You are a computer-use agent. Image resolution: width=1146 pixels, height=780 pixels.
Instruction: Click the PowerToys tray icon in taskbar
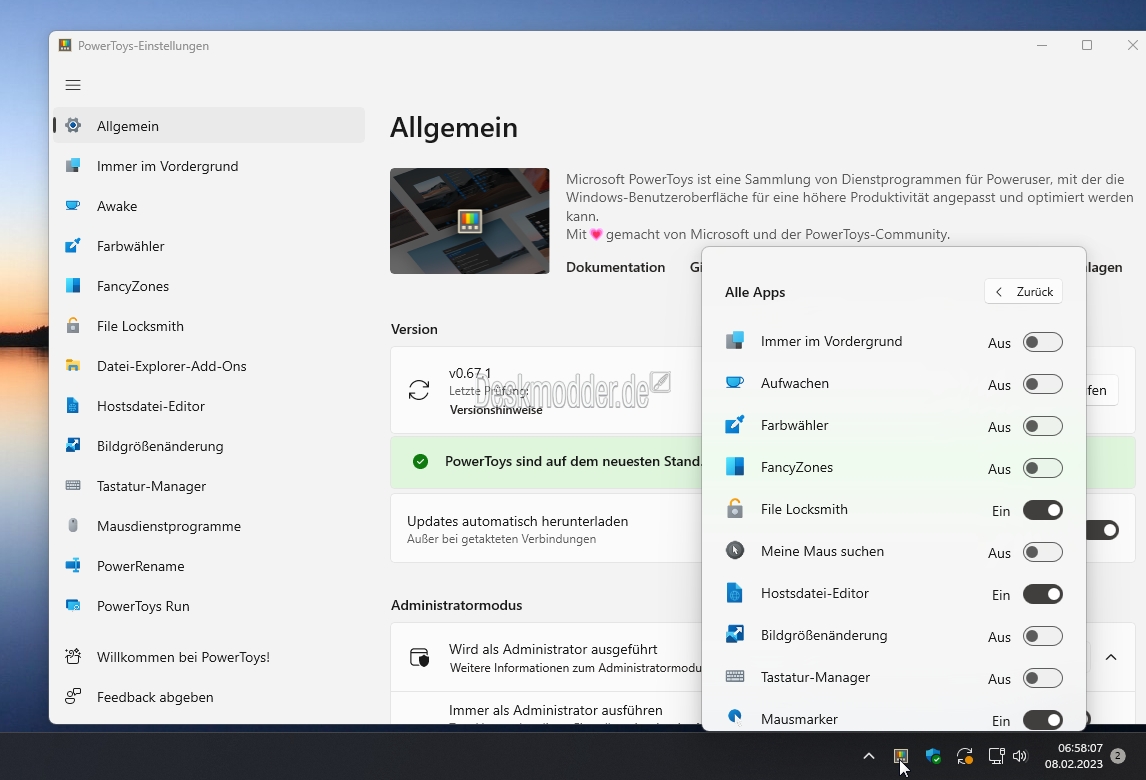coord(900,756)
